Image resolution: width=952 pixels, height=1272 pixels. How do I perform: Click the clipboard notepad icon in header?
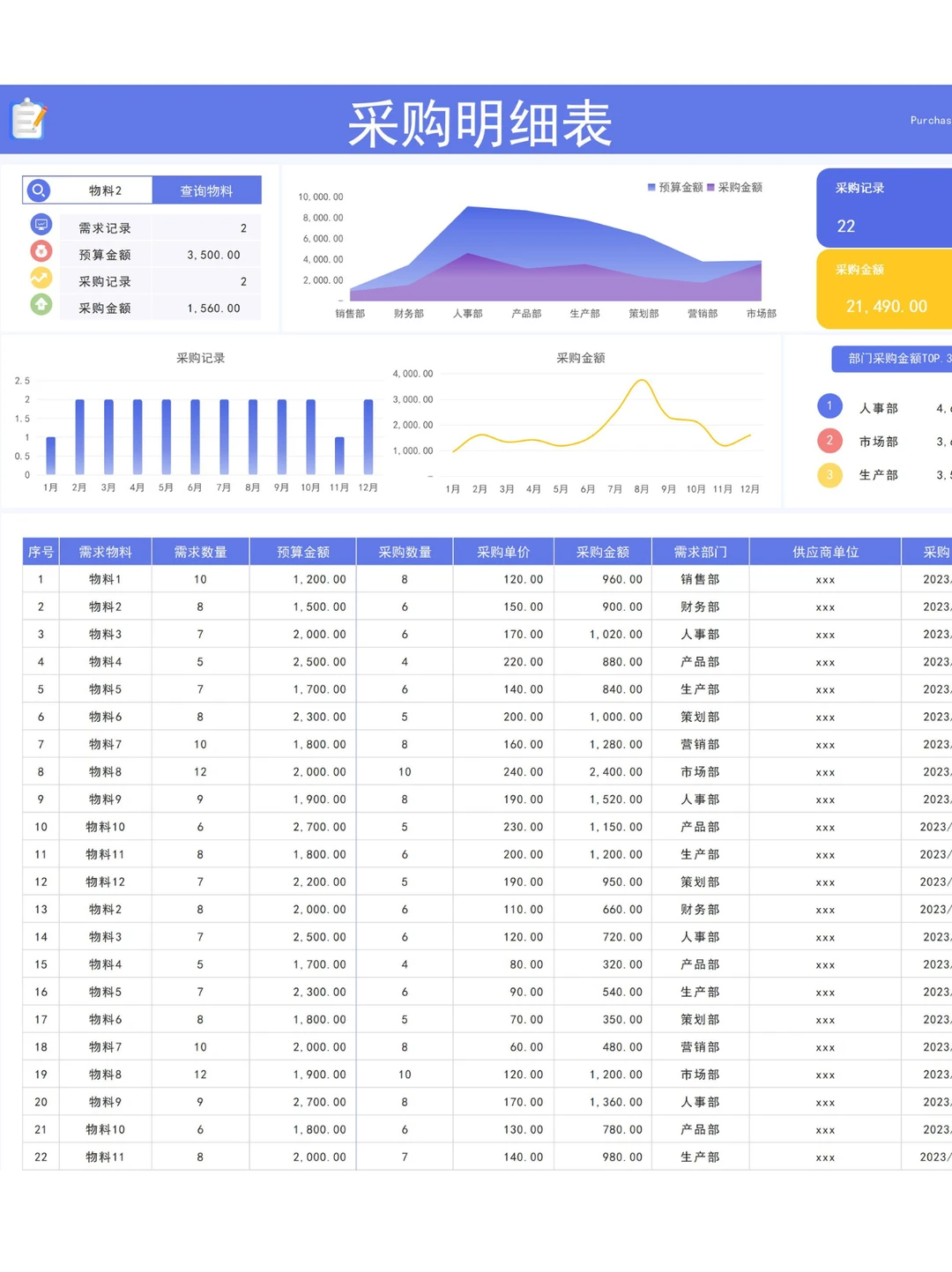[x=28, y=119]
